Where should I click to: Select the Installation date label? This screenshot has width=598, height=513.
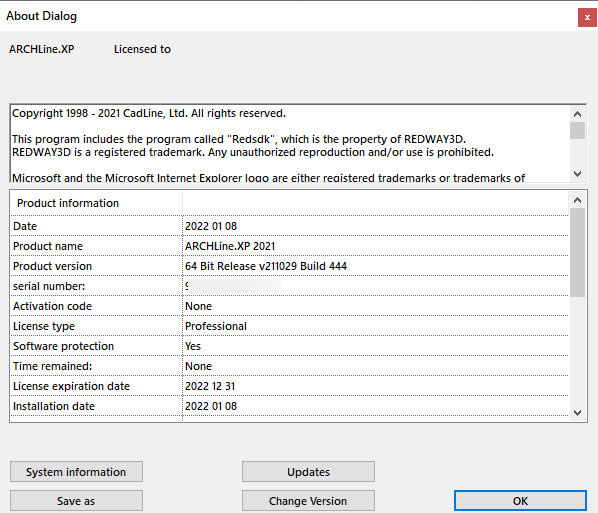click(54, 406)
